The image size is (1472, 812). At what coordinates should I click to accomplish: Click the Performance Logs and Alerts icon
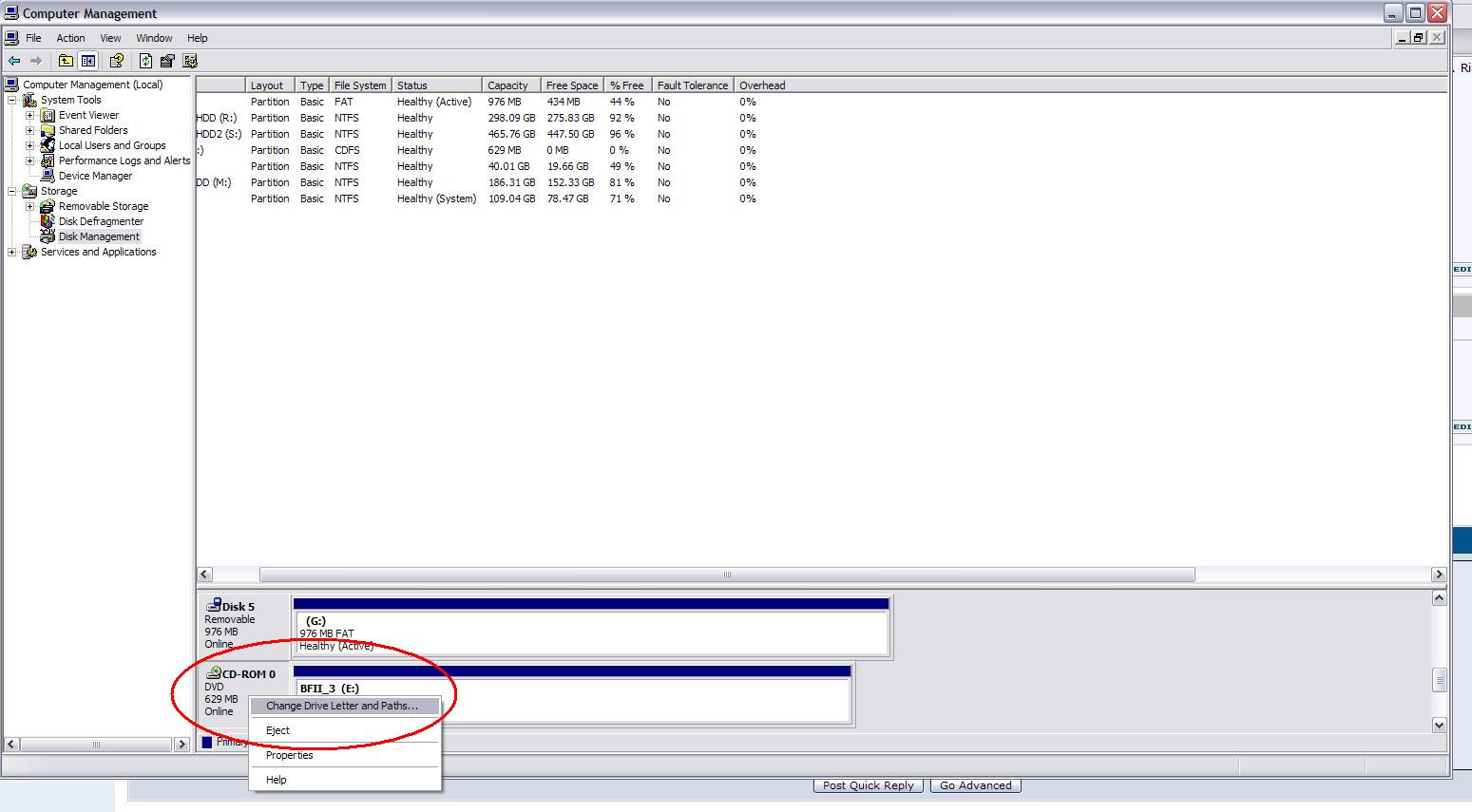click(48, 161)
